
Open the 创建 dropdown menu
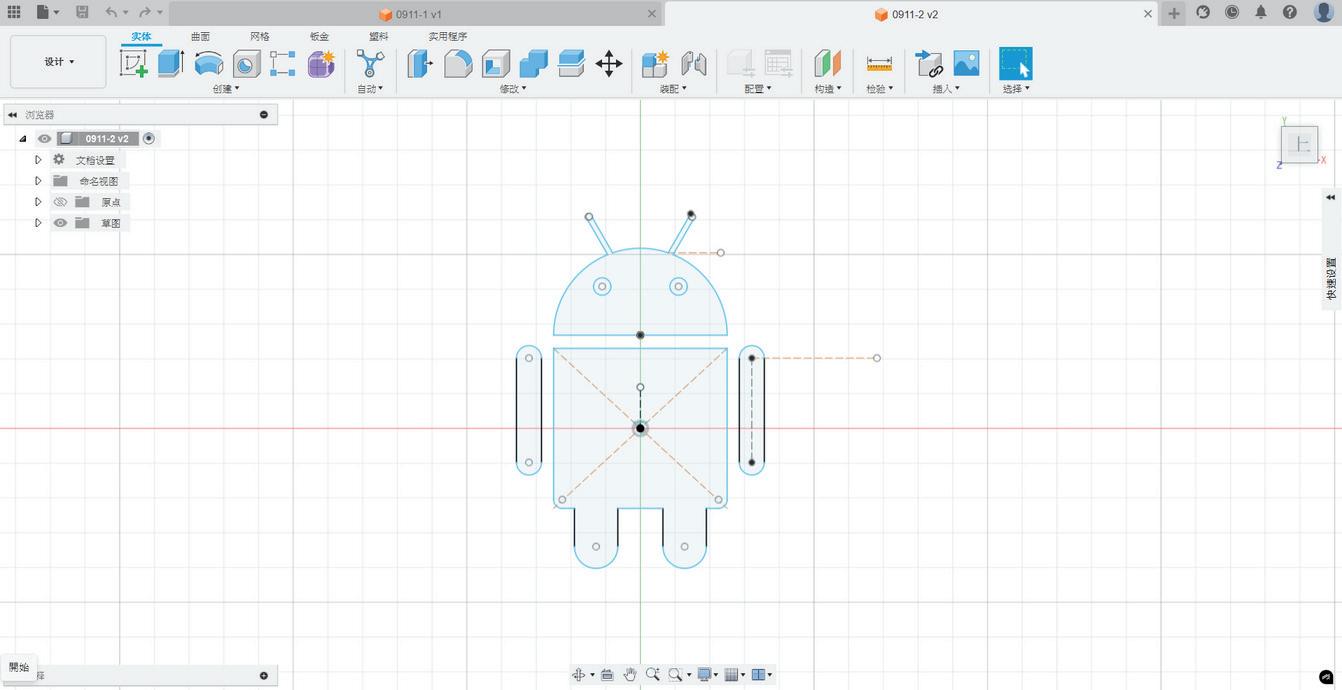226,89
